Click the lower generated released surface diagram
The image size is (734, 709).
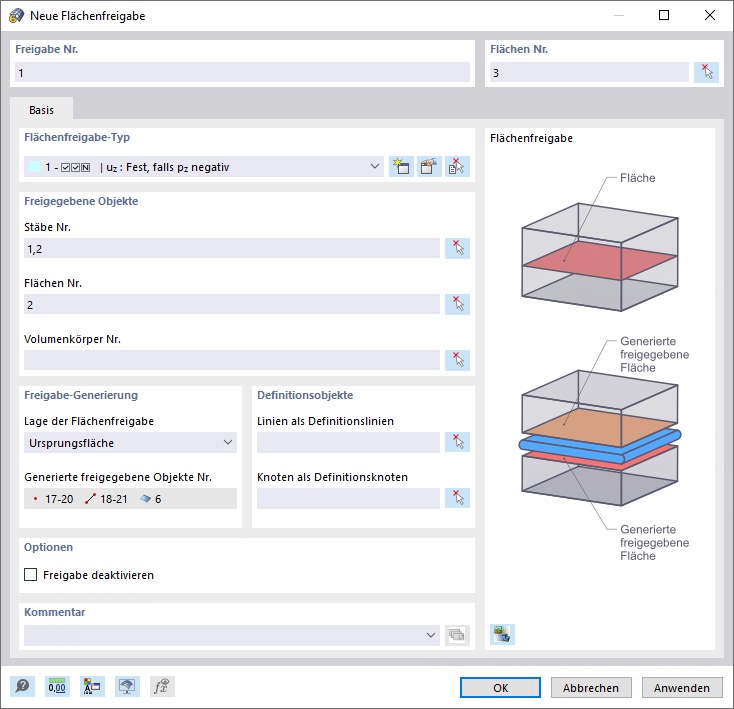pos(600,438)
